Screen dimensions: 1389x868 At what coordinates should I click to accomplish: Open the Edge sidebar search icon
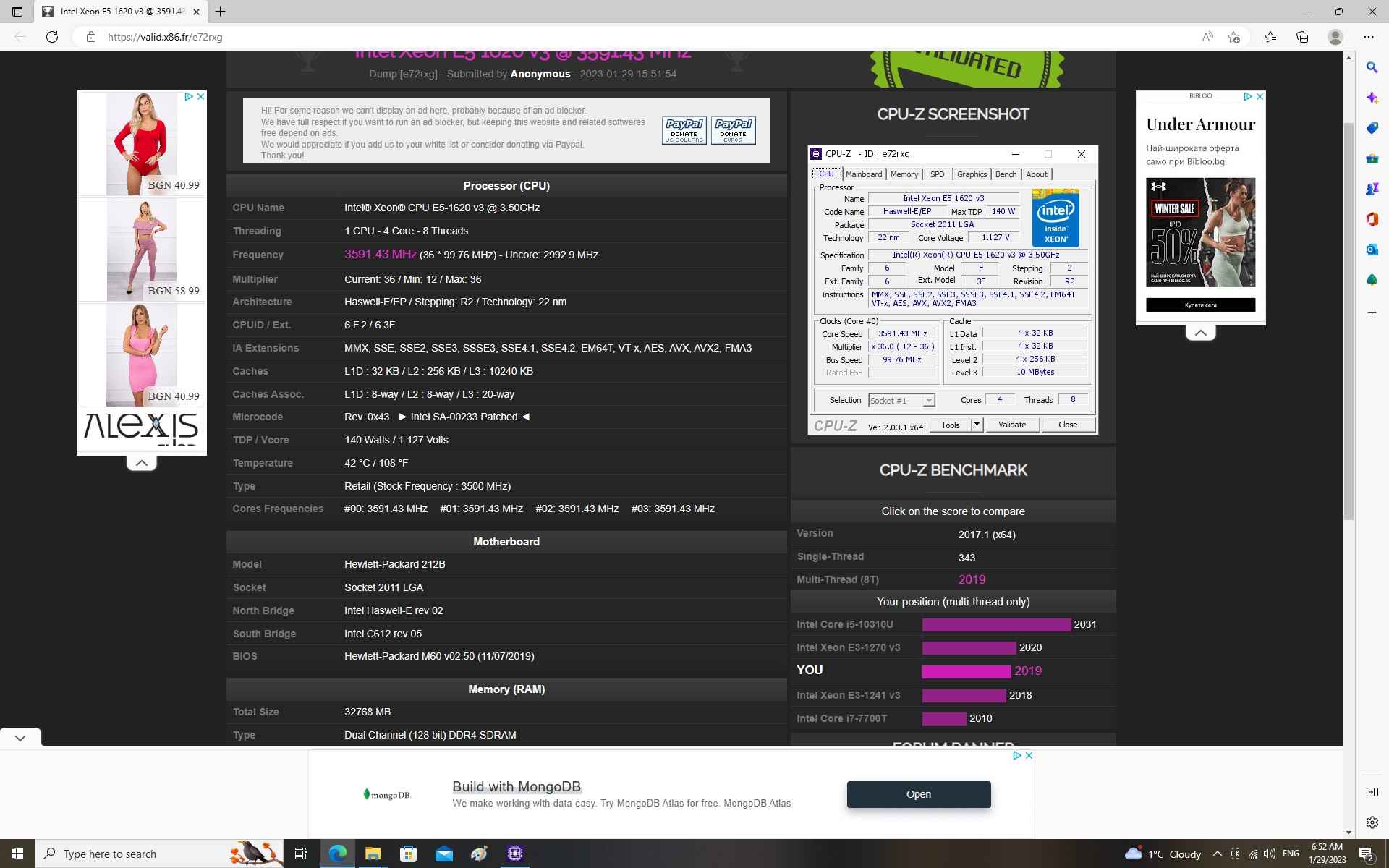pyautogui.click(x=1372, y=67)
